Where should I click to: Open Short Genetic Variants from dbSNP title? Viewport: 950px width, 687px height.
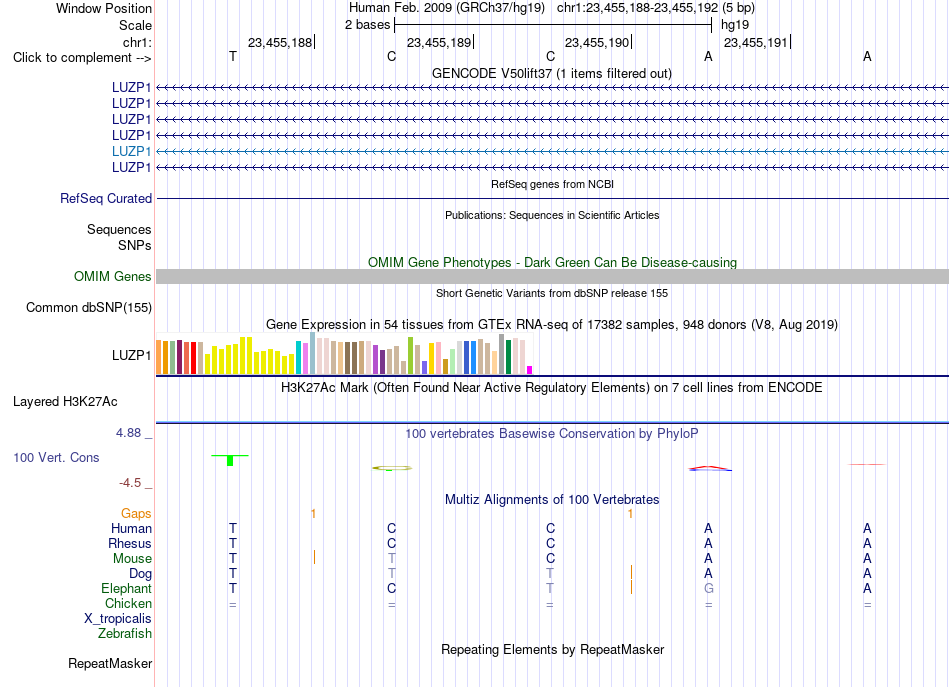tap(552, 293)
